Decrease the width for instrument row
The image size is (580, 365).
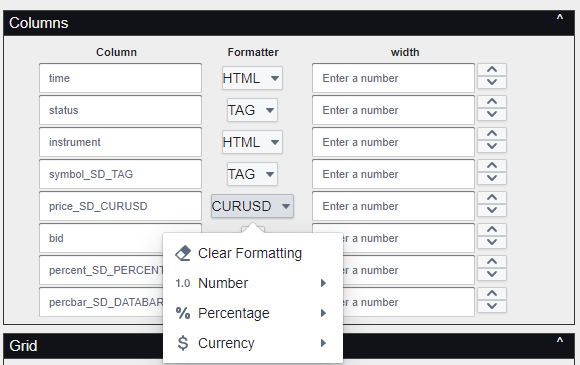pyautogui.click(x=492, y=146)
